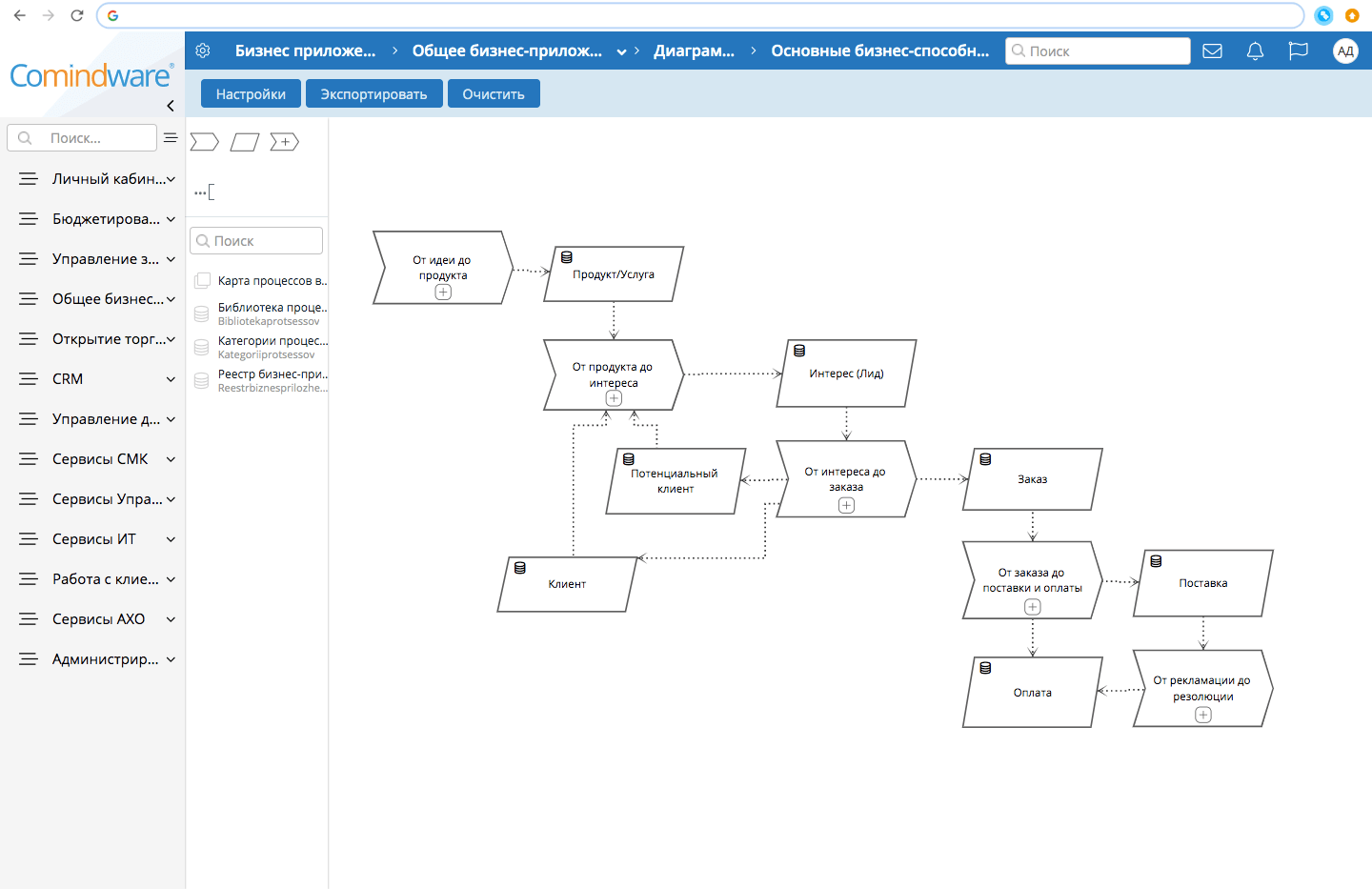This screenshot has height=889, width=1372.
Task: Click the browser address bar
Action: click(x=700, y=15)
